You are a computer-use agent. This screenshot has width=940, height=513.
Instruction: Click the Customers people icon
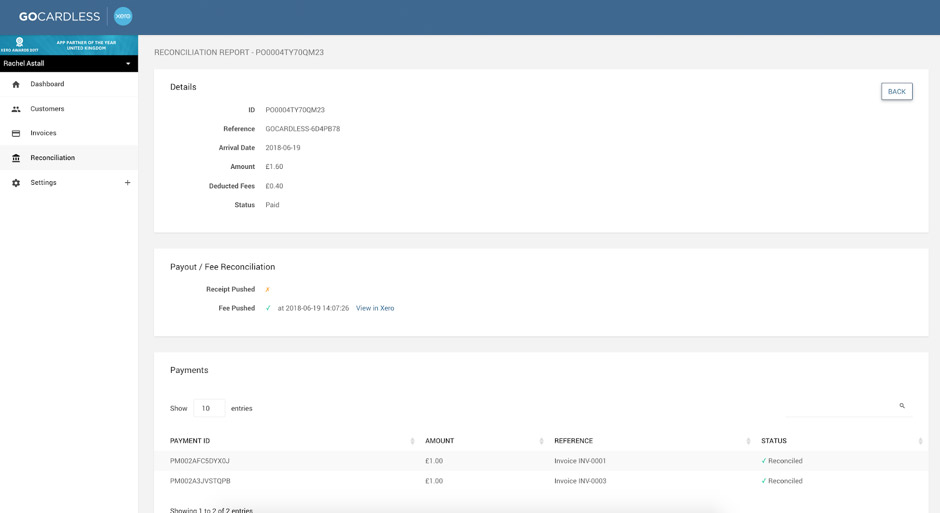[x=16, y=109]
